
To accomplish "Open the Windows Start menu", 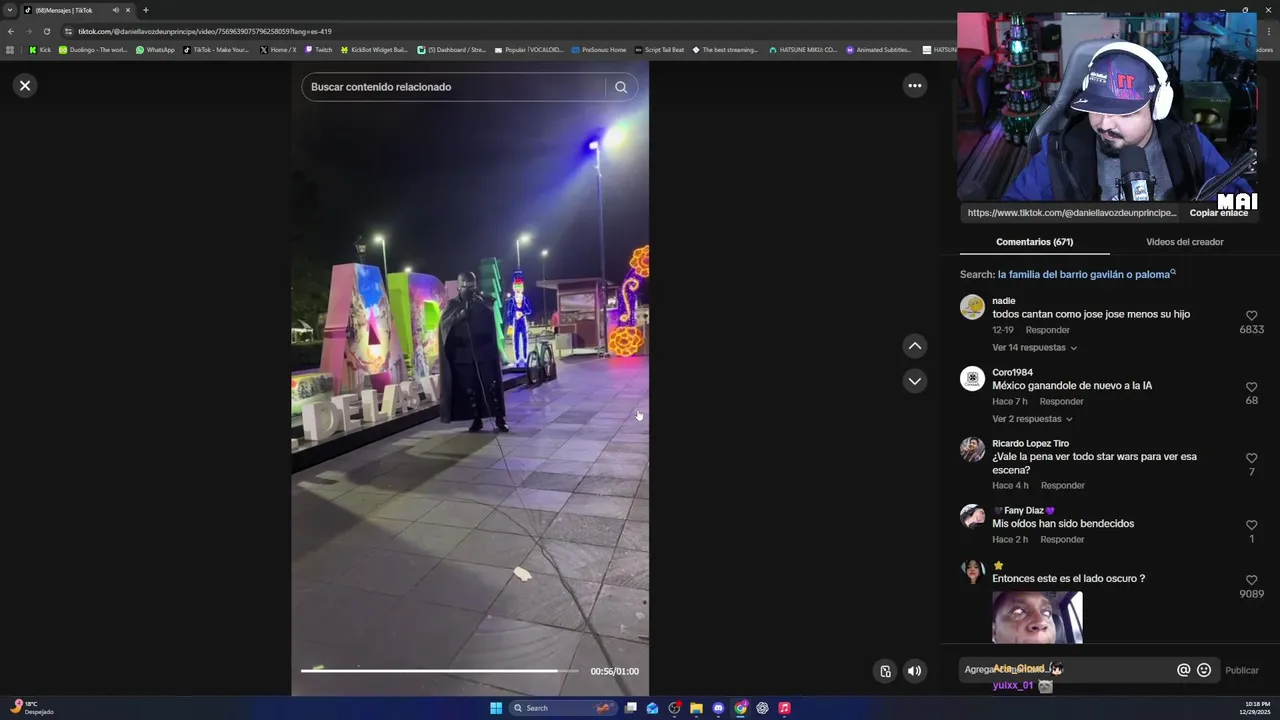I will pos(496,708).
